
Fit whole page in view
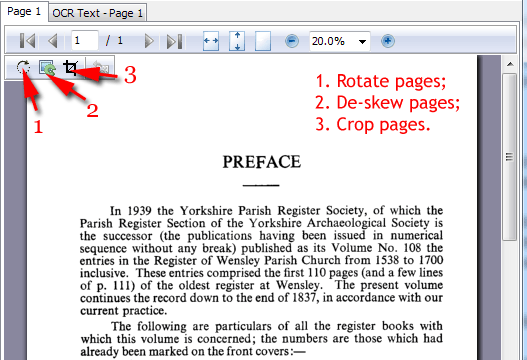coord(263,41)
